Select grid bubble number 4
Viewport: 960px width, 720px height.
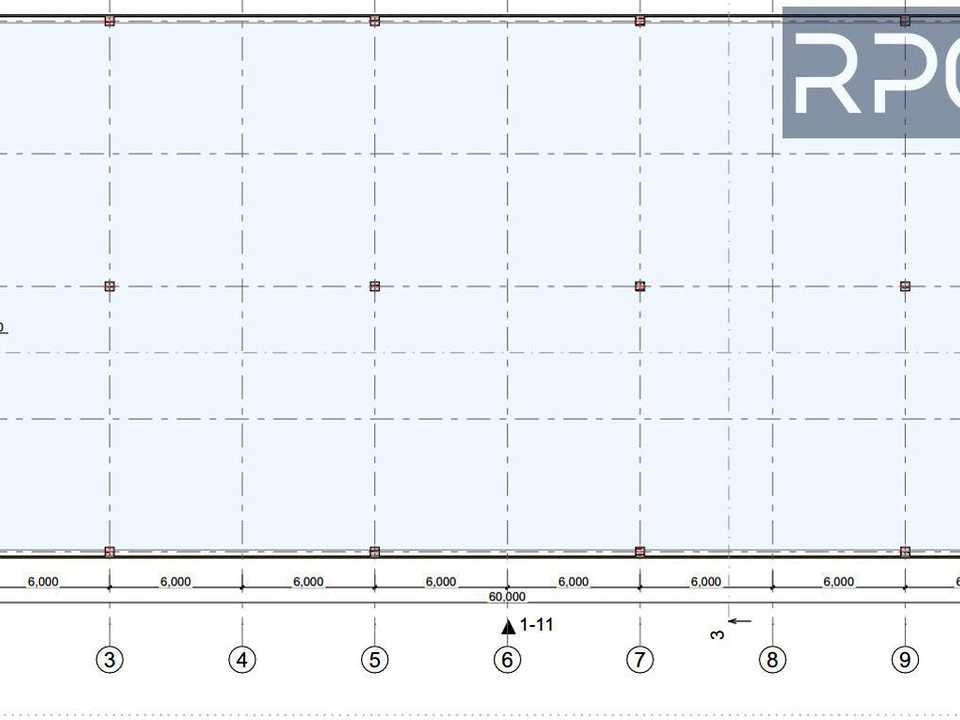[242, 659]
